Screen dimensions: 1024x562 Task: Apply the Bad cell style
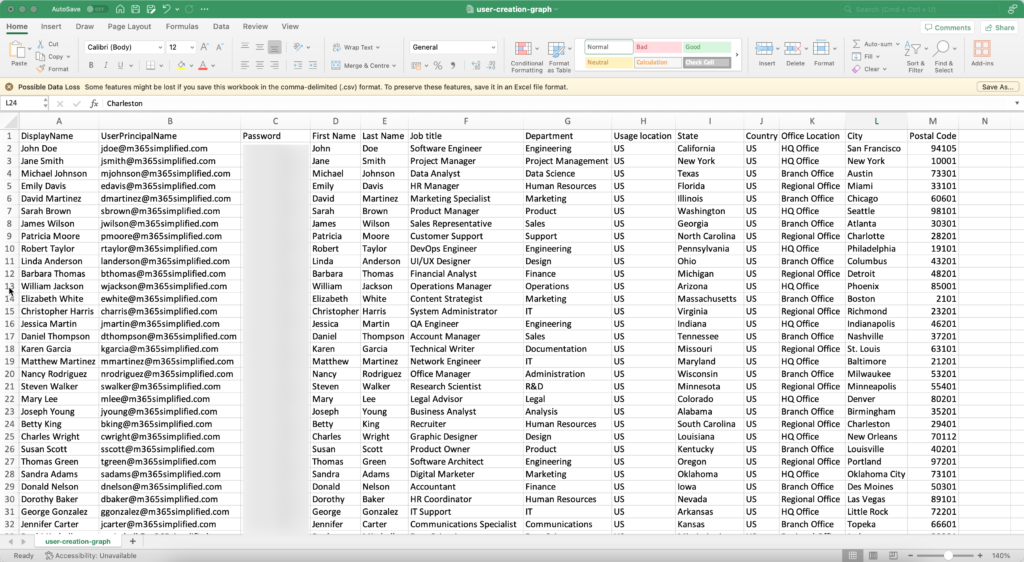tap(658, 47)
